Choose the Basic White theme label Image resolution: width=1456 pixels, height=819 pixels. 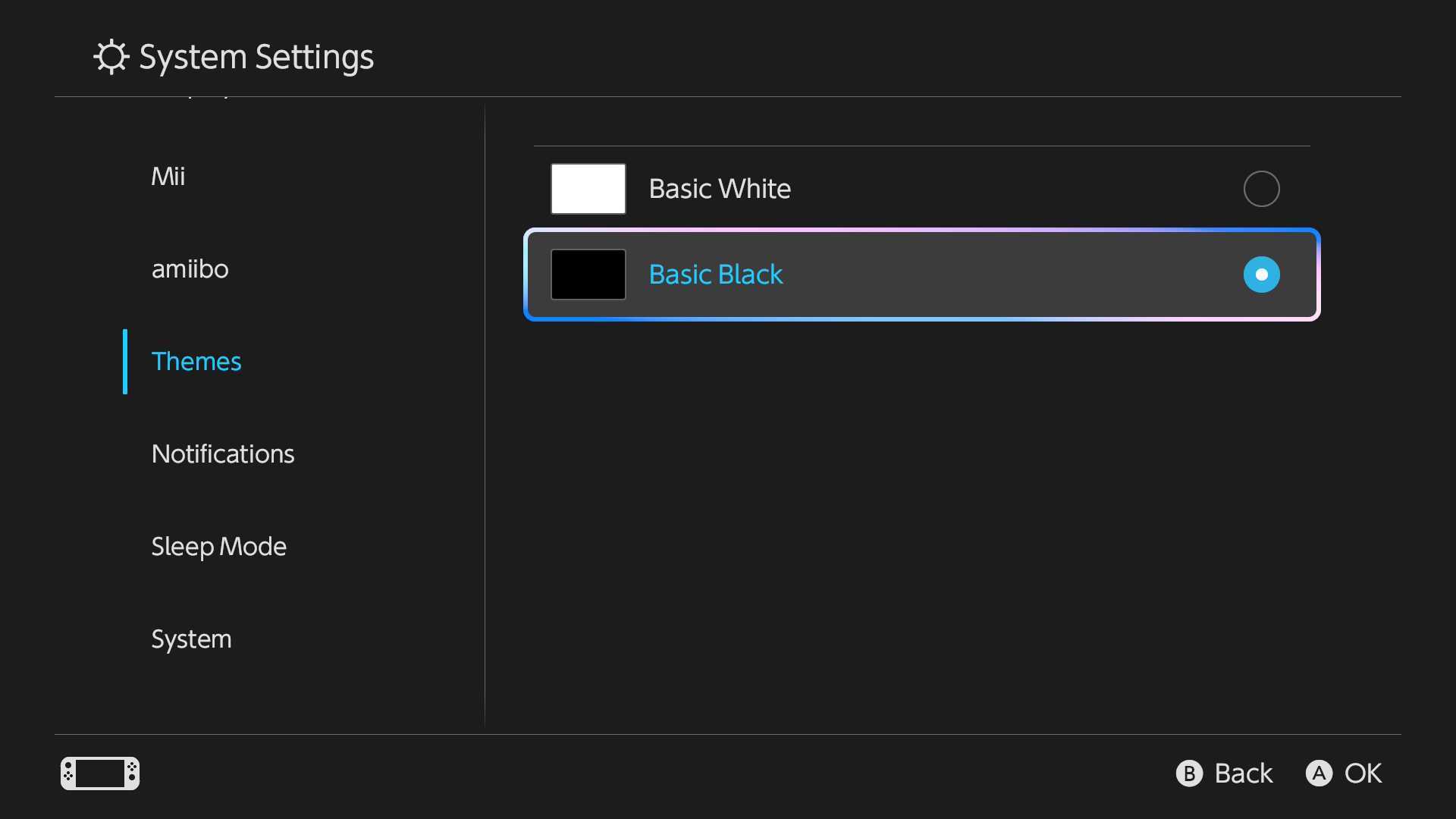click(720, 189)
